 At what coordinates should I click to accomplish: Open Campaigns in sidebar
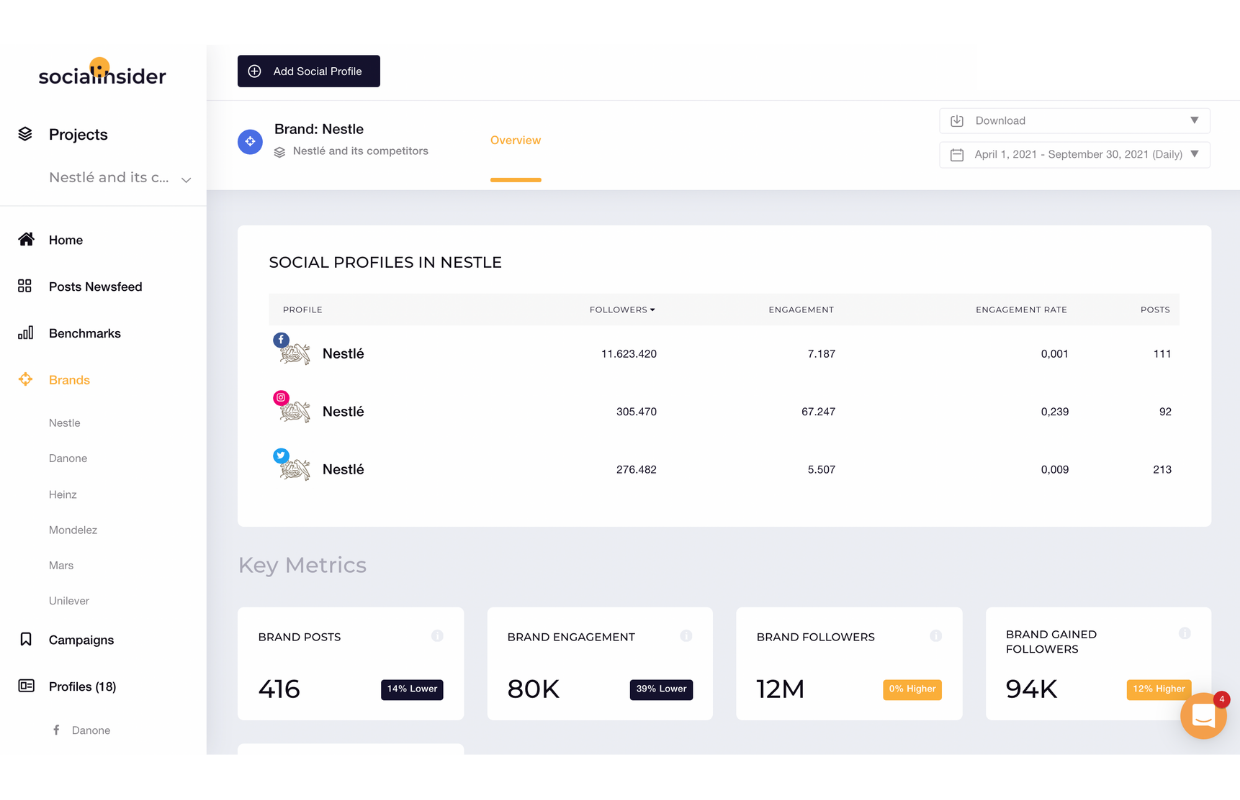[81, 640]
